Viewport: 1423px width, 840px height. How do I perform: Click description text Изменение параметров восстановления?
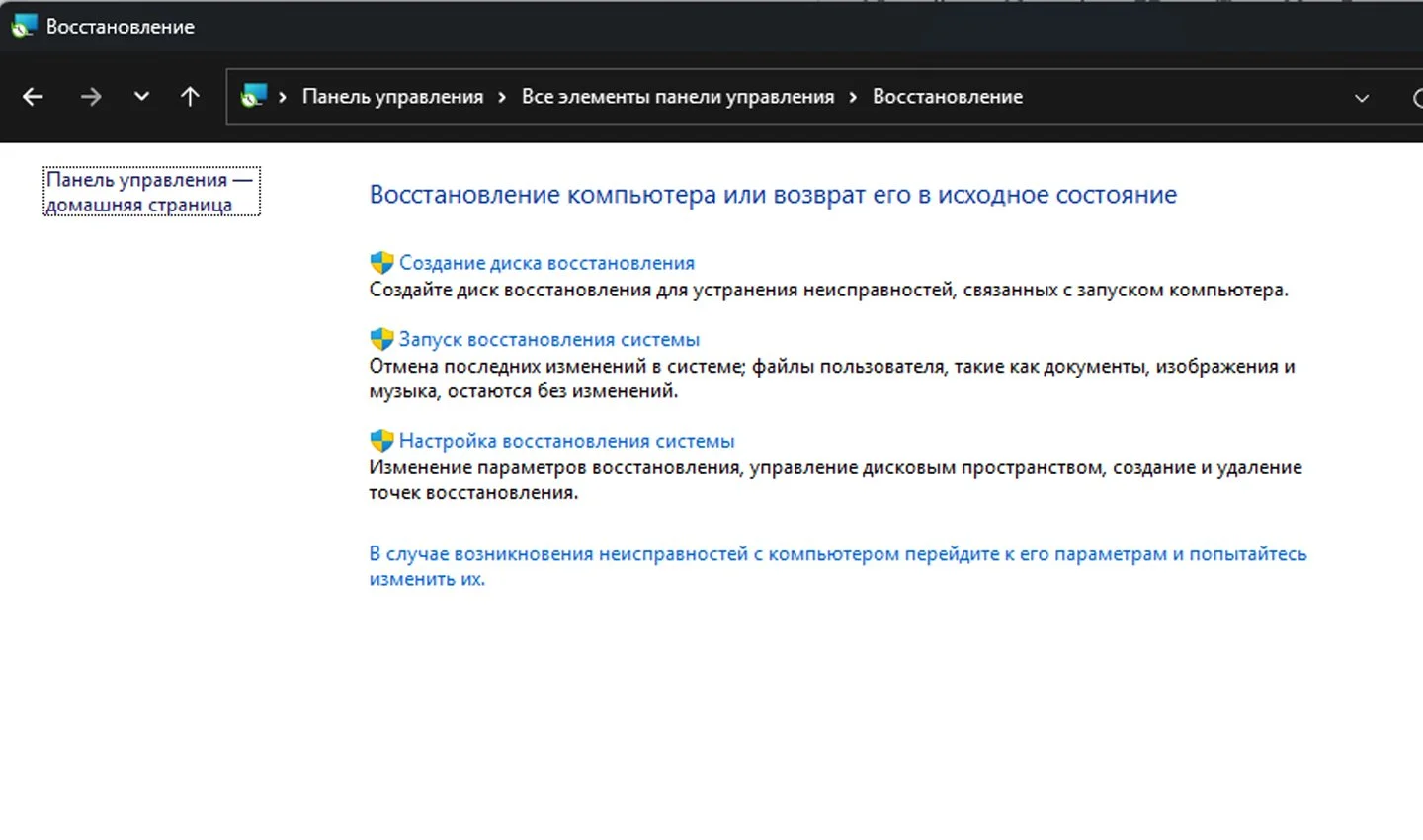(836, 480)
